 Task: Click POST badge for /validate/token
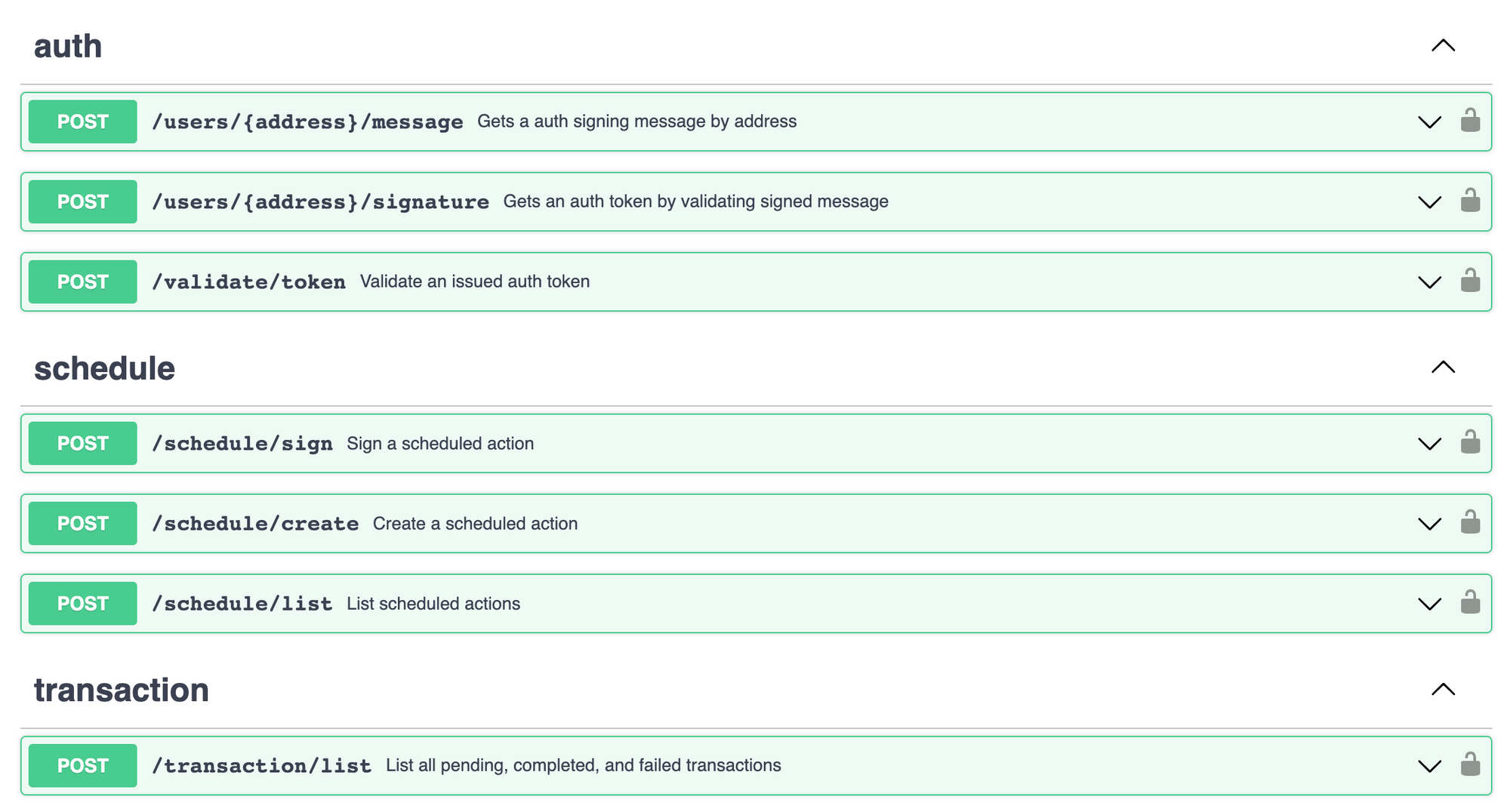click(x=83, y=281)
